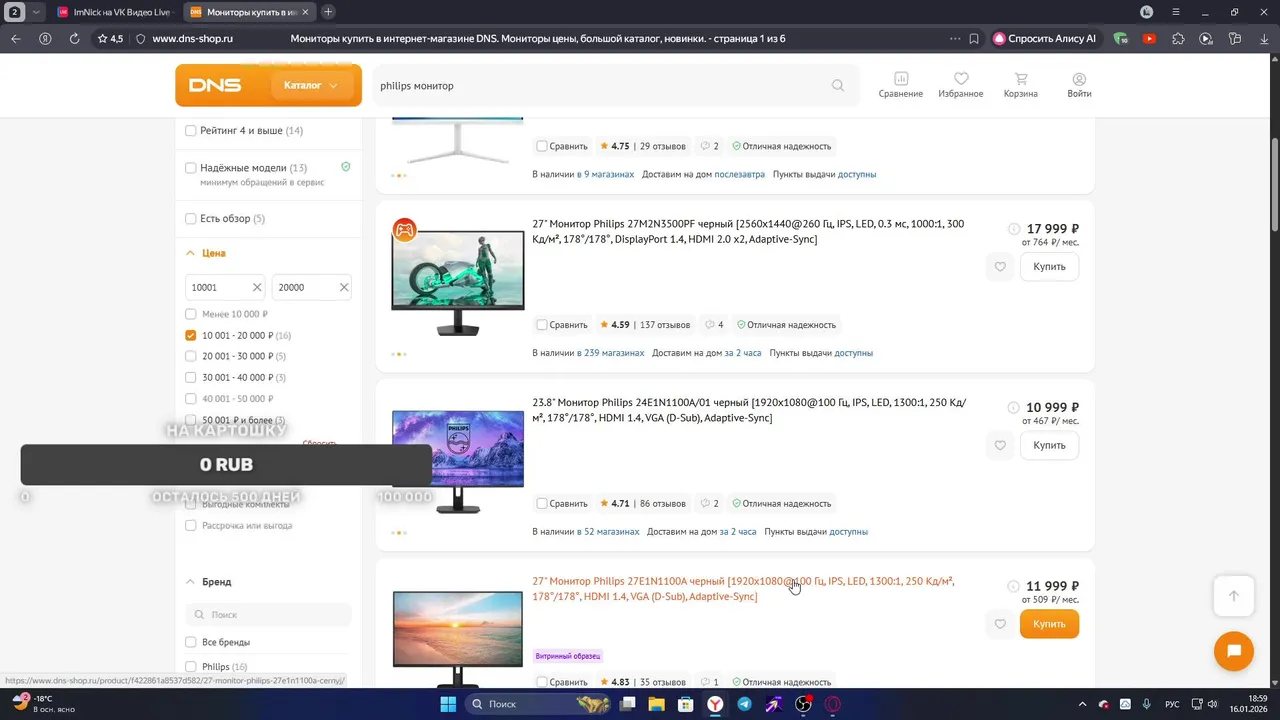Check the 30 001 - 40 000 ₽ range
The width and height of the screenshot is (1280, 720).
pyautogui.click(x=191, y=377)
